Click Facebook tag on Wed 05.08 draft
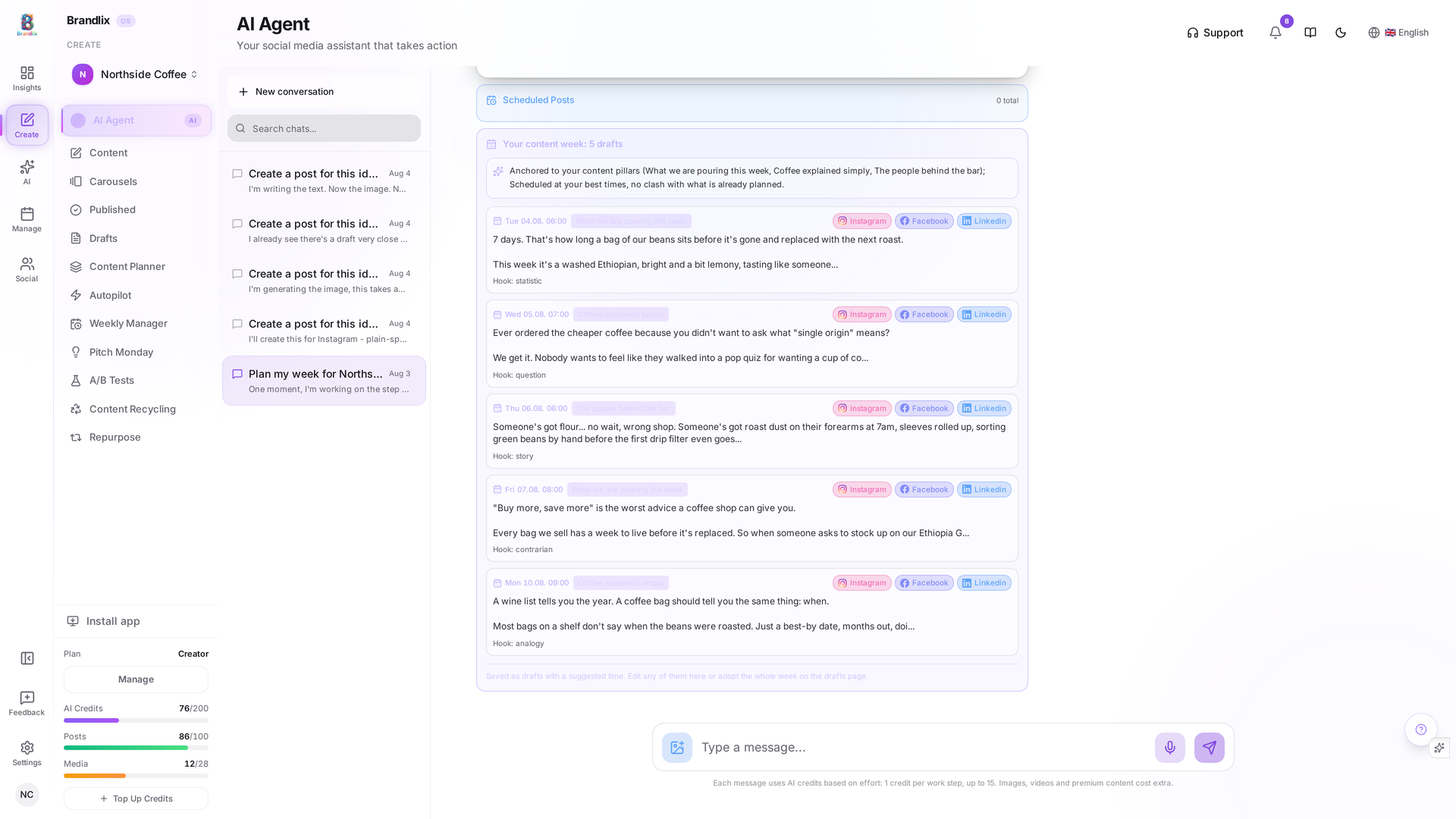Image resolution: width=1456 pixels, height=819 pixels. [x=924, y=315]
